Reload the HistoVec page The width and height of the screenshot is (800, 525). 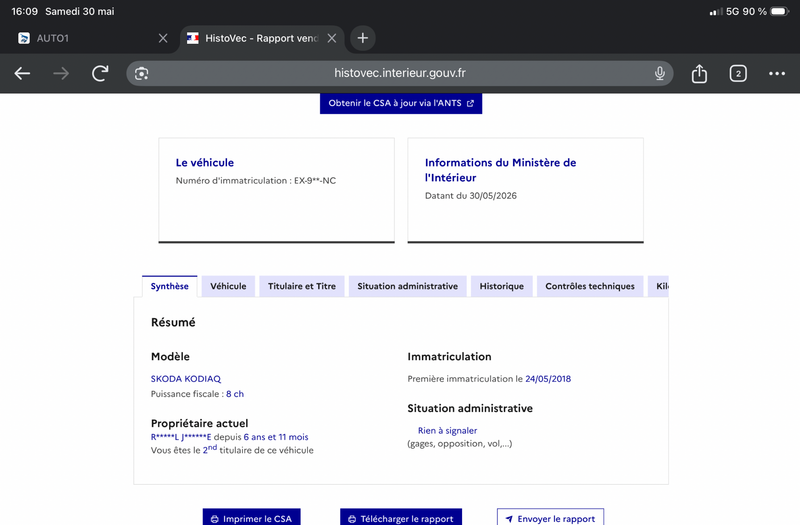pos(100,73)
